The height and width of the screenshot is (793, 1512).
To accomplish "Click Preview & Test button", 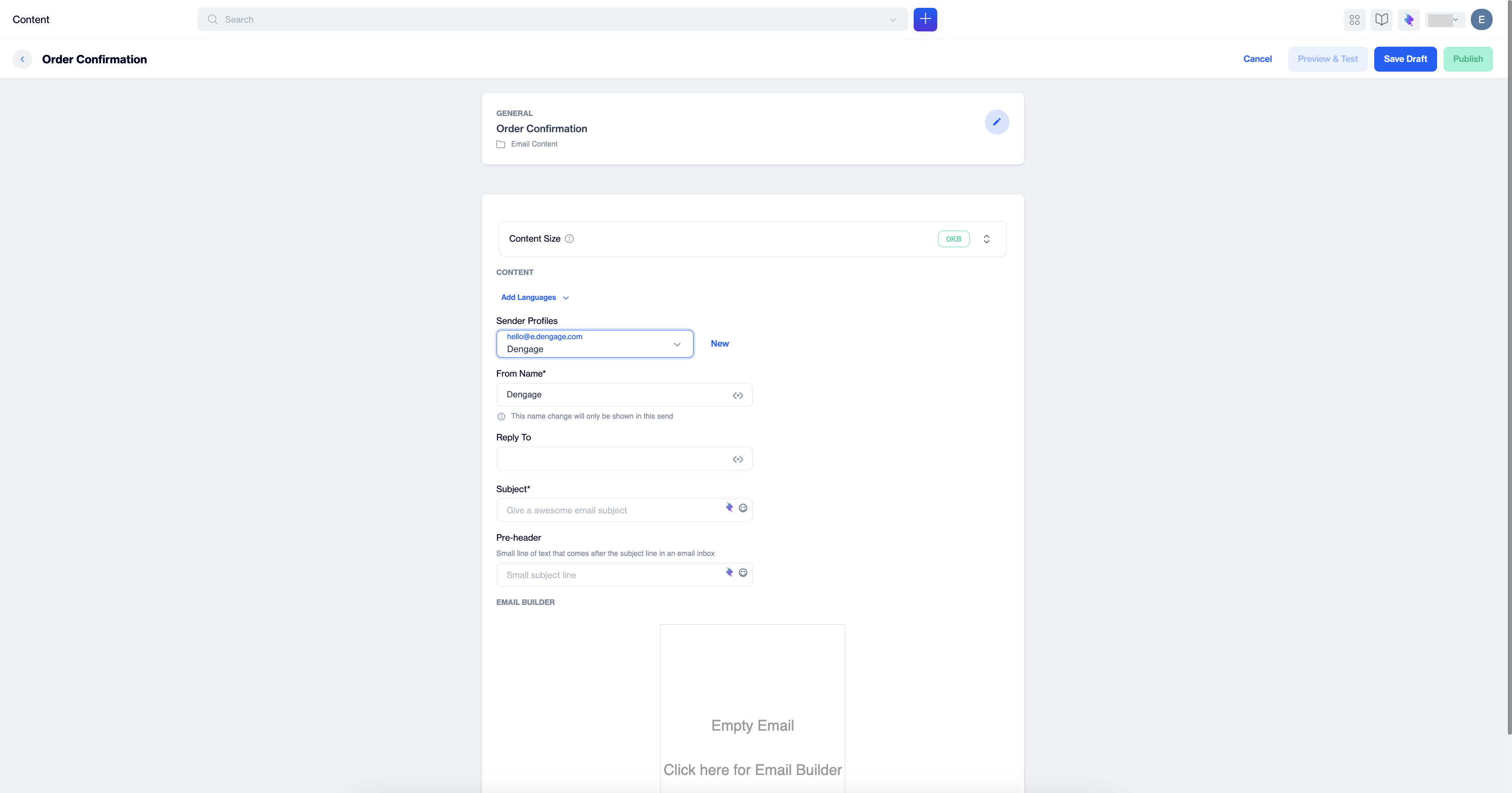I will [1328, 59].
